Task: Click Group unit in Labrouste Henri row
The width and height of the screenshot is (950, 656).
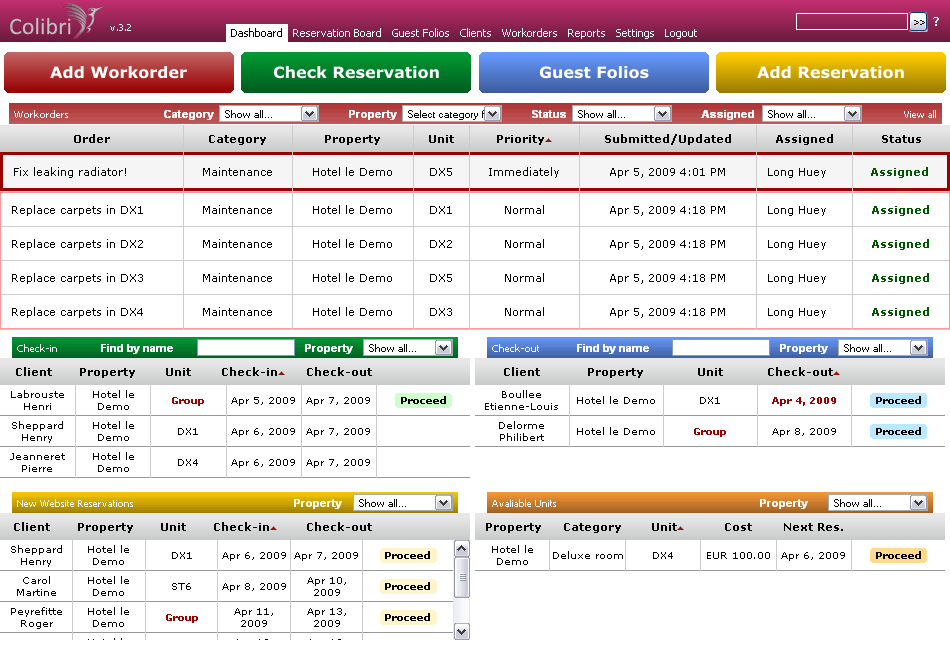Action: [187, 400]
